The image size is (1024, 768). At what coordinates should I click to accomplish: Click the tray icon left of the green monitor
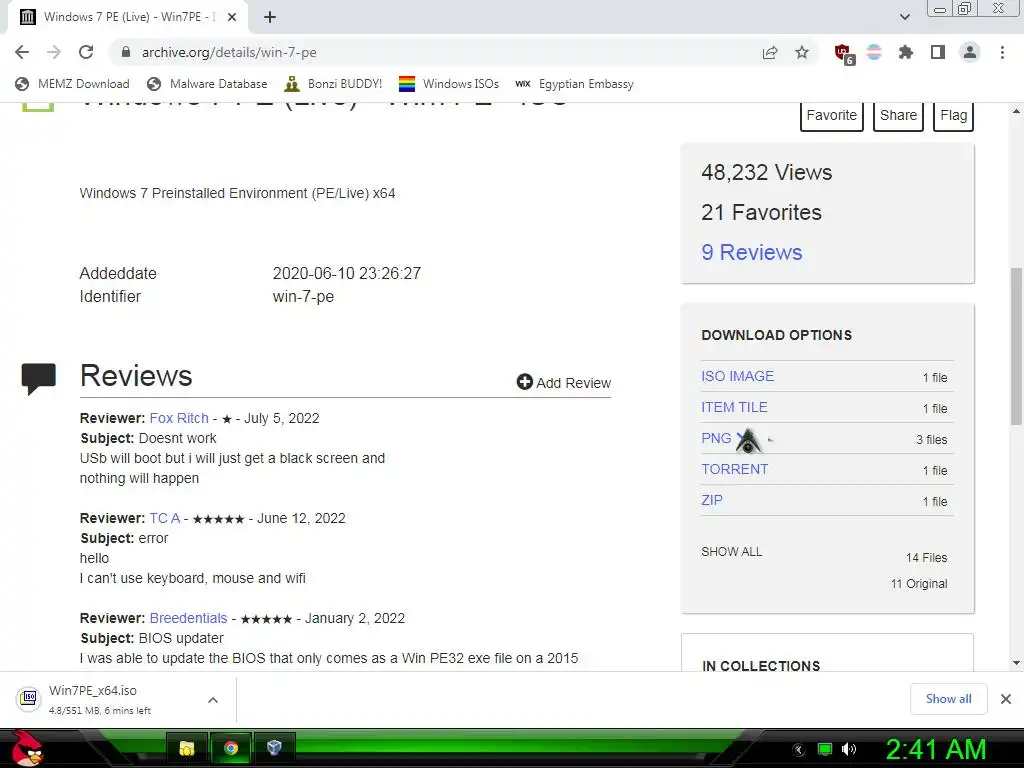(x=799, y=750)
